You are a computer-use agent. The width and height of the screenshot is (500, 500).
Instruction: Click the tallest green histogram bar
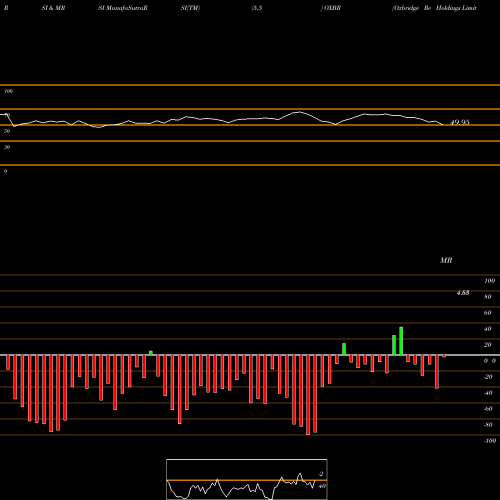pos(401,341)
